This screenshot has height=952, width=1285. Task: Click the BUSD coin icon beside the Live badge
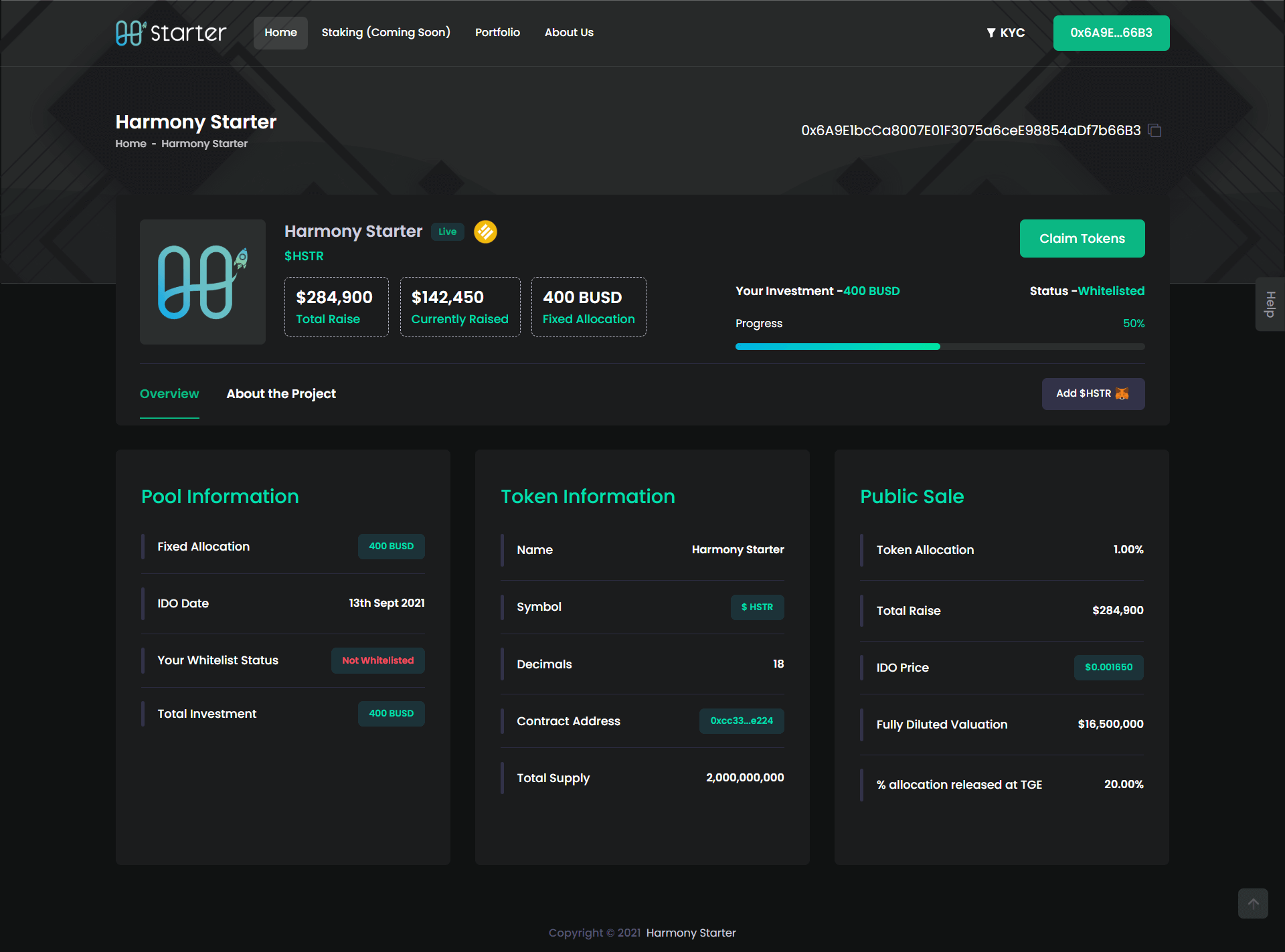coord(485,231)
